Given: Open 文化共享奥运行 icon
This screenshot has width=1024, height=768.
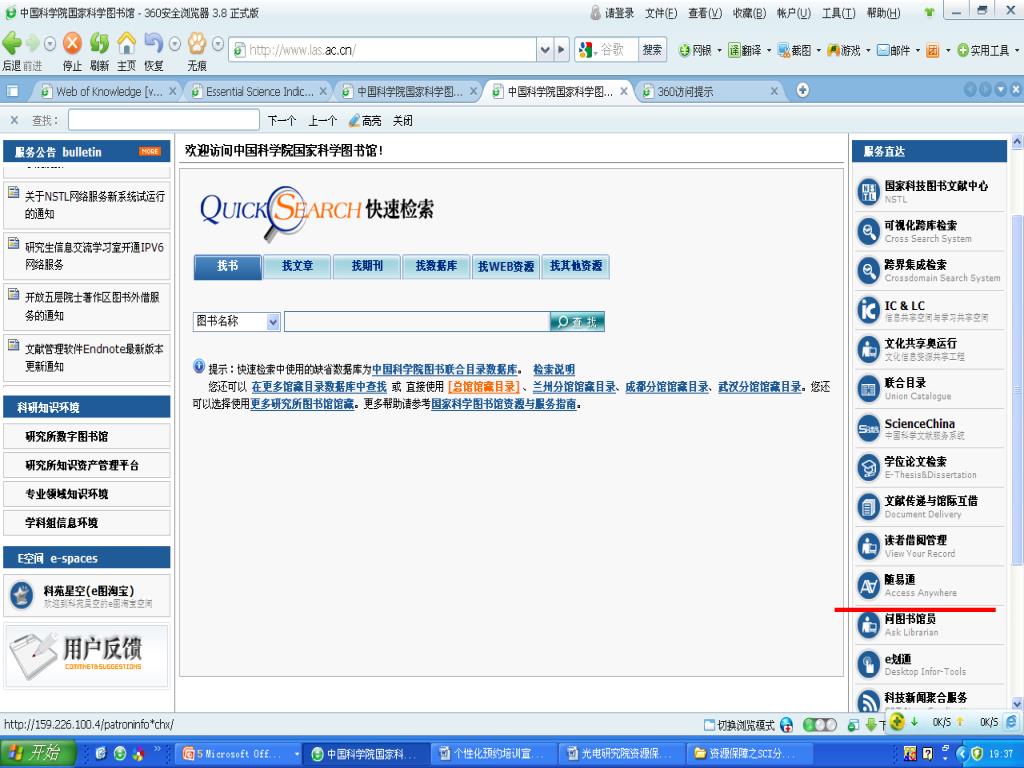Looking at the screenshot, I should 869,349.
